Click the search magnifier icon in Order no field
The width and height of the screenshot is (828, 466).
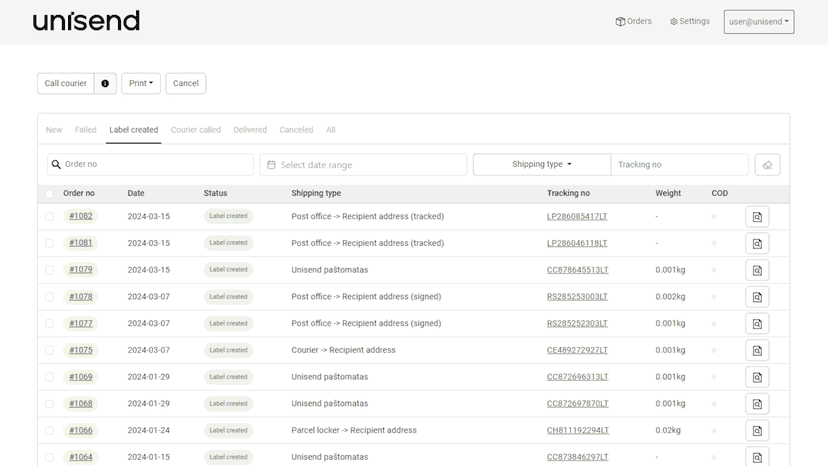pos(56,165)
